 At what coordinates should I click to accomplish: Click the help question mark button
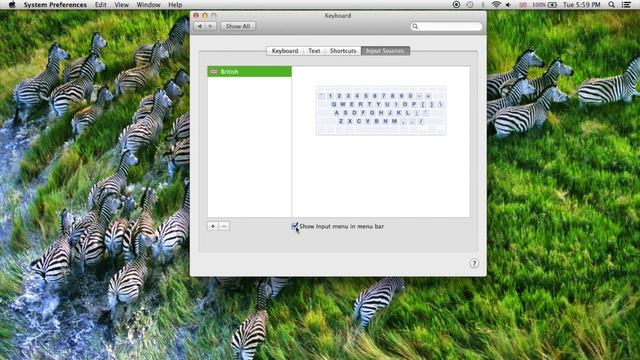coord(474,263)
